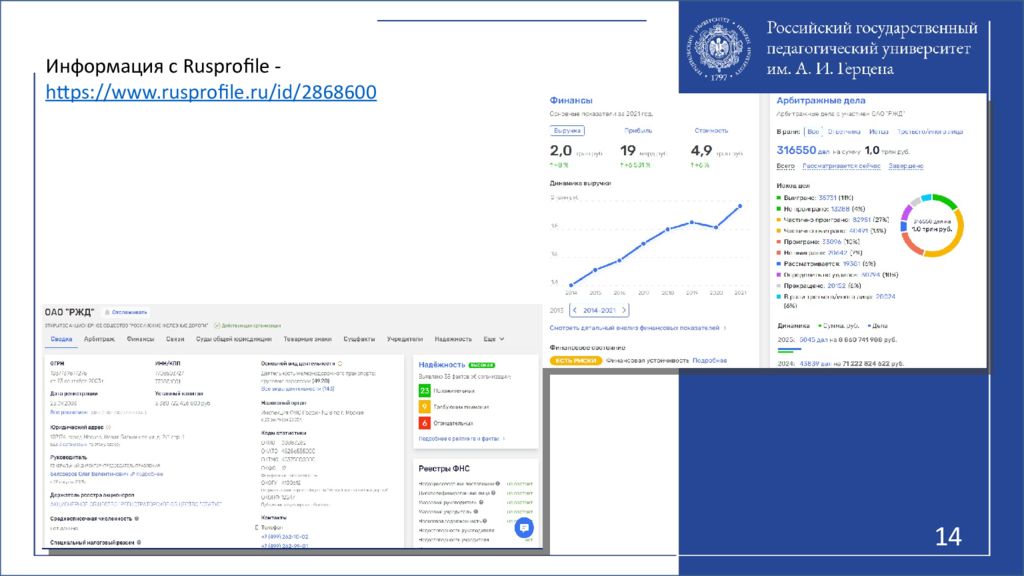Click the info icon in first Реестры ФНС row
The width and height of the screenshot is (1024, 576).
click(498, 484)
